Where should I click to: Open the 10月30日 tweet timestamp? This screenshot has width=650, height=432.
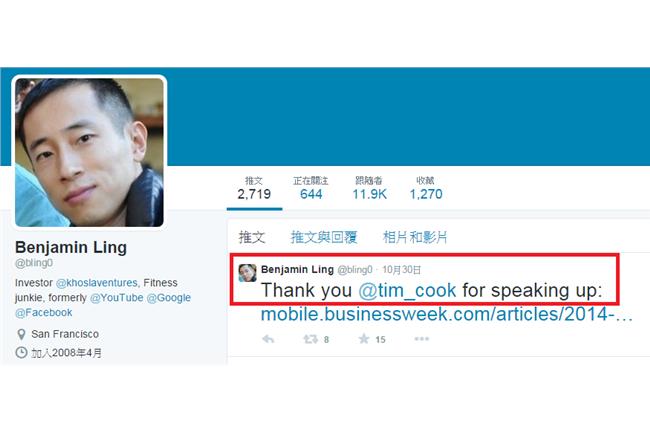(x=401, y=270)
